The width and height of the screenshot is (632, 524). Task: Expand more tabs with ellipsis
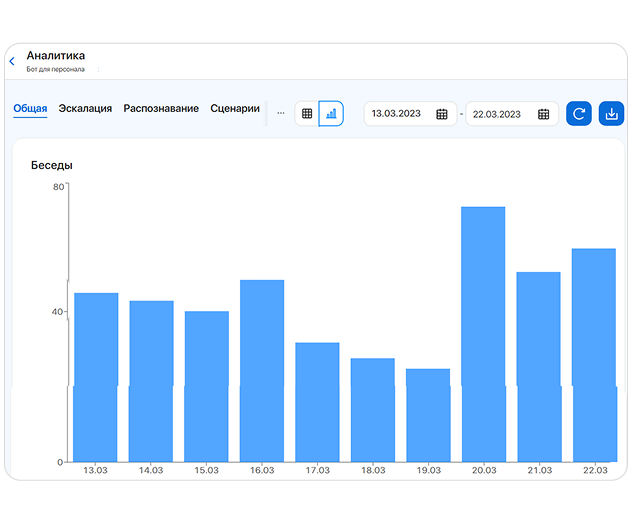[x=281, y=113]
